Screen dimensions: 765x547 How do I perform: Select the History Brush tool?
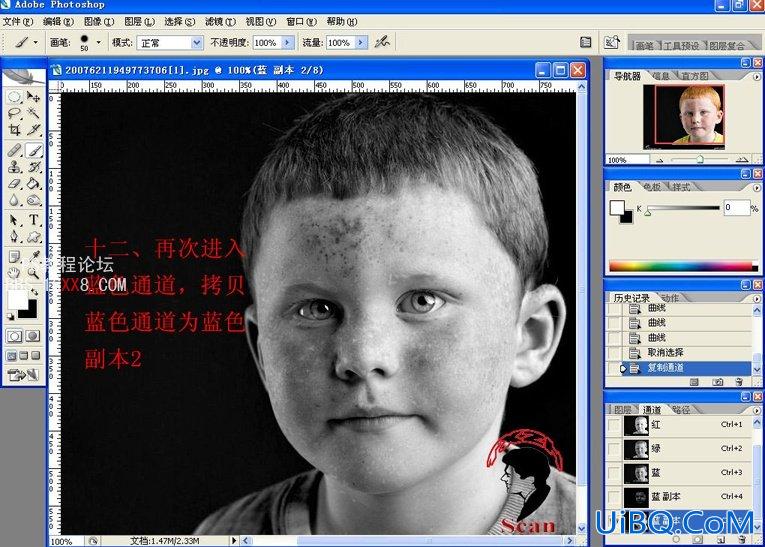[33, 167]
